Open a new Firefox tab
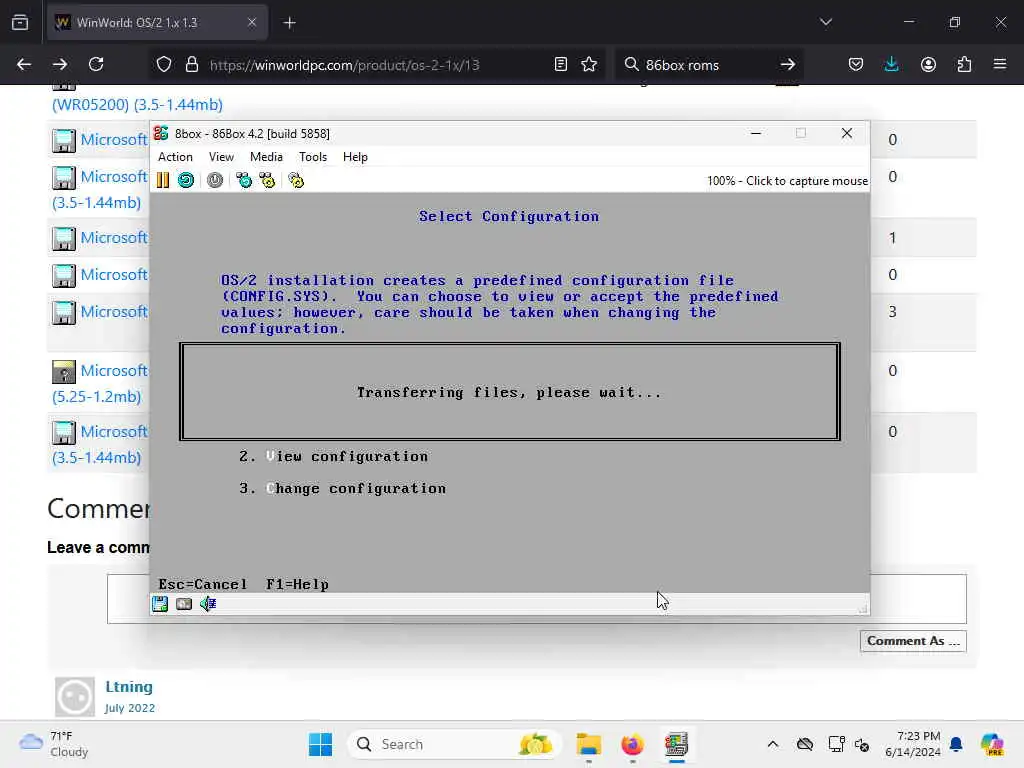Viewport: 1024px width, 768px height. 290,23
